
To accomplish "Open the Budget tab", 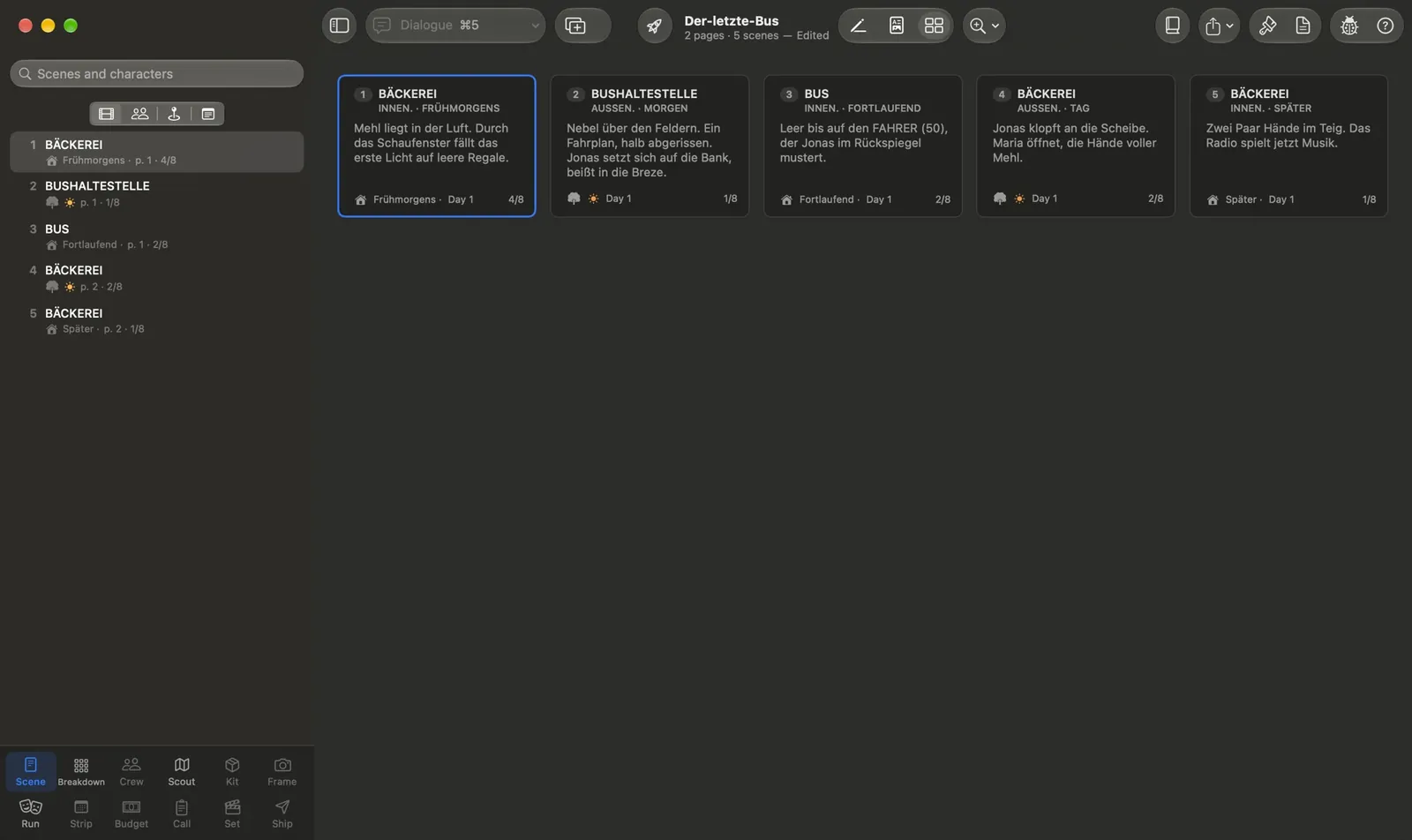I will pyautogui.click(x=131, y=814).
